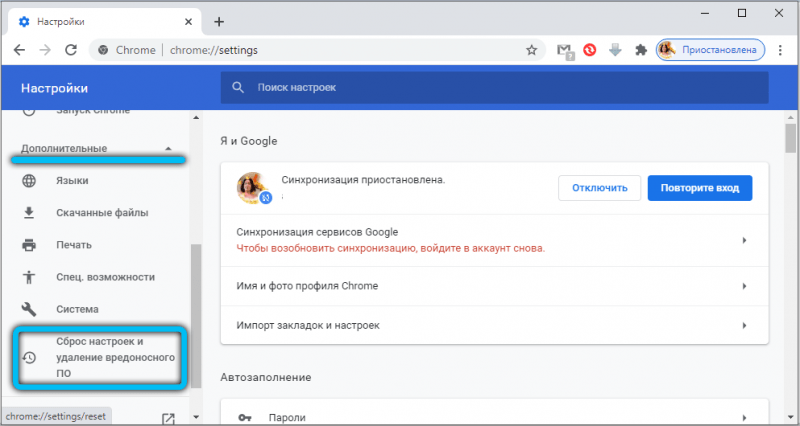800x426 pixels.
Task: Click the site info icon in address bar
Action: pyautogui.click(x=104, y=50)
